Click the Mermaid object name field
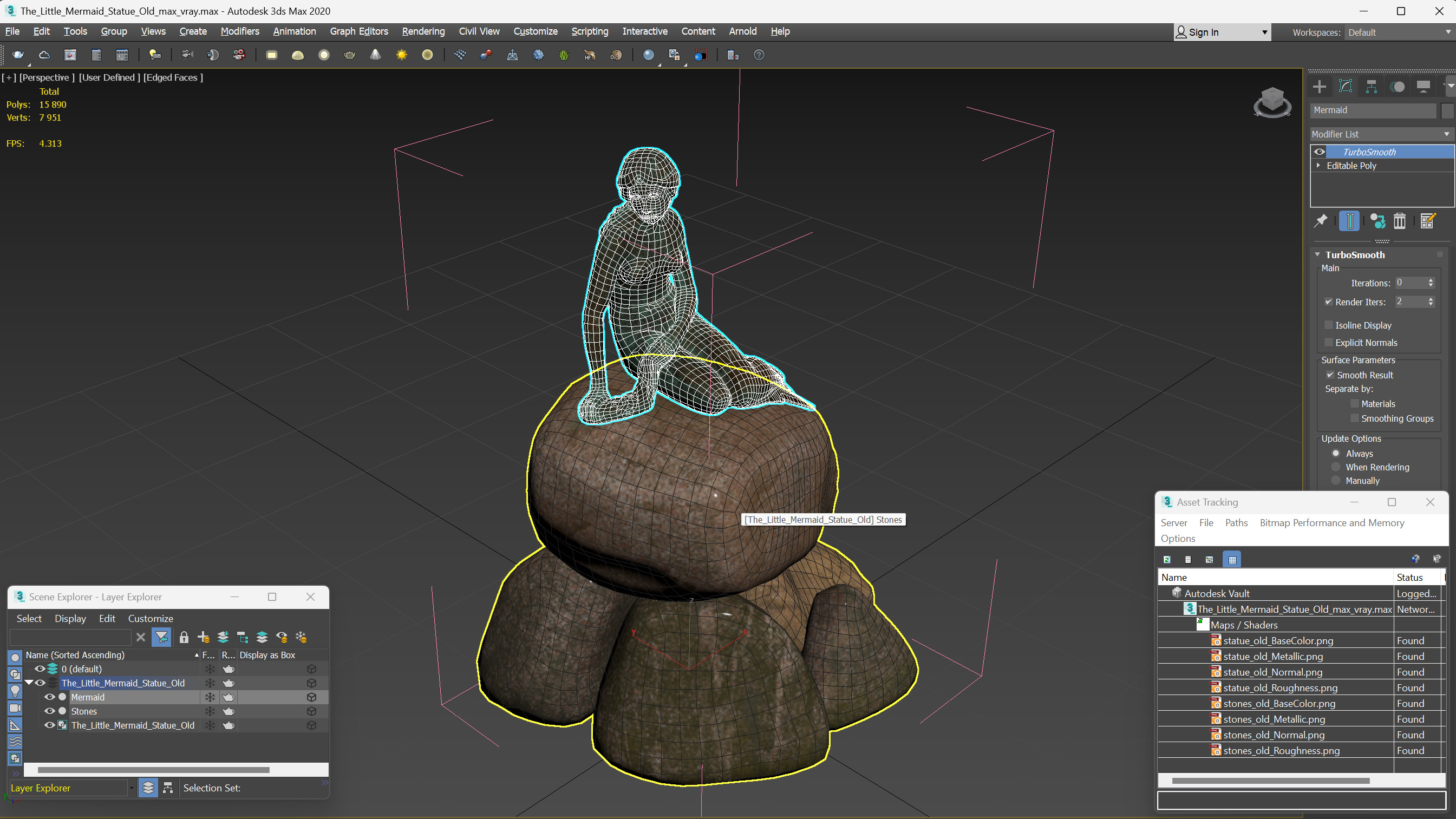The image size is (1456, 819). coord(1373,110)
